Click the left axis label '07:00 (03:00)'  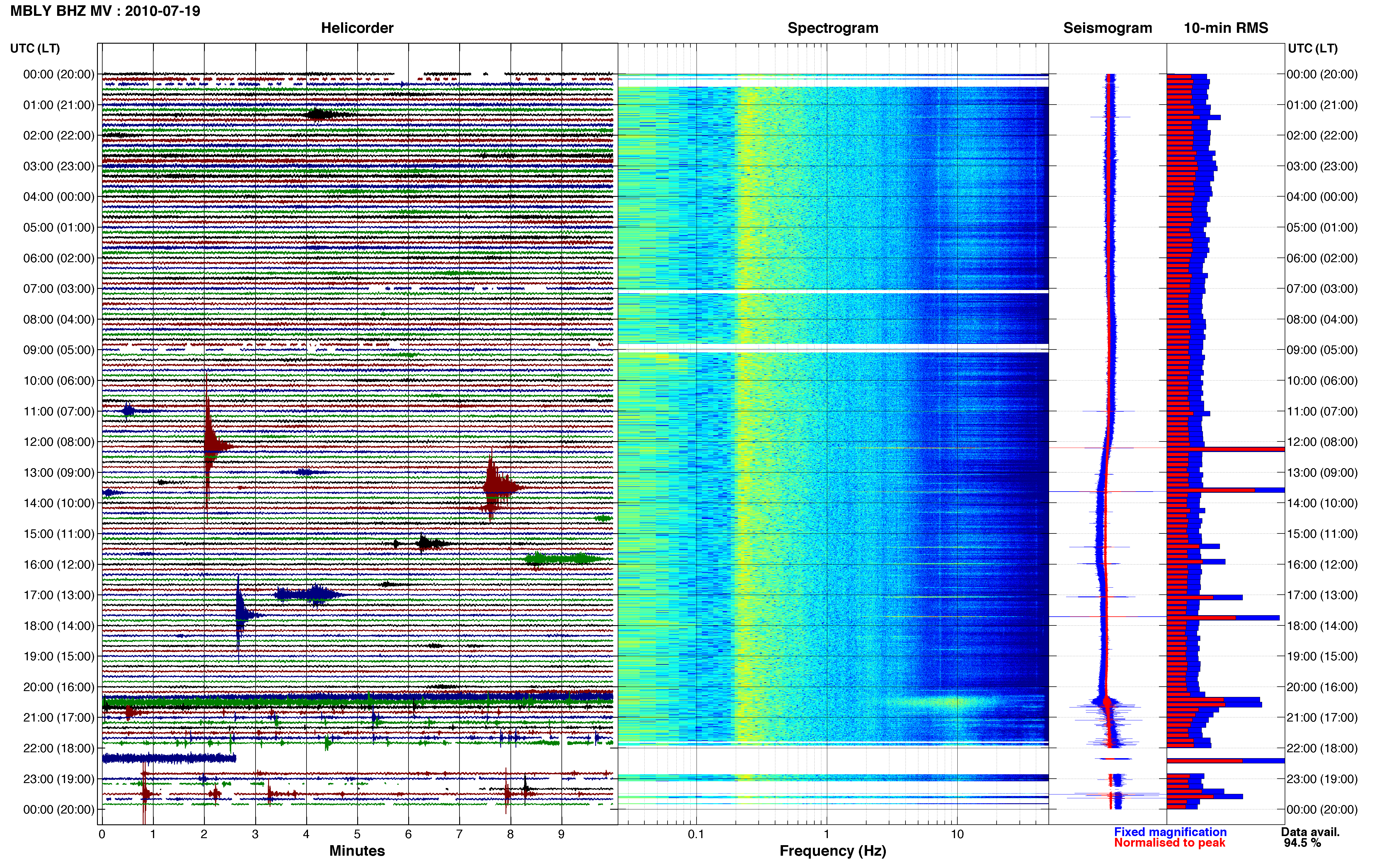coord(59,289)
